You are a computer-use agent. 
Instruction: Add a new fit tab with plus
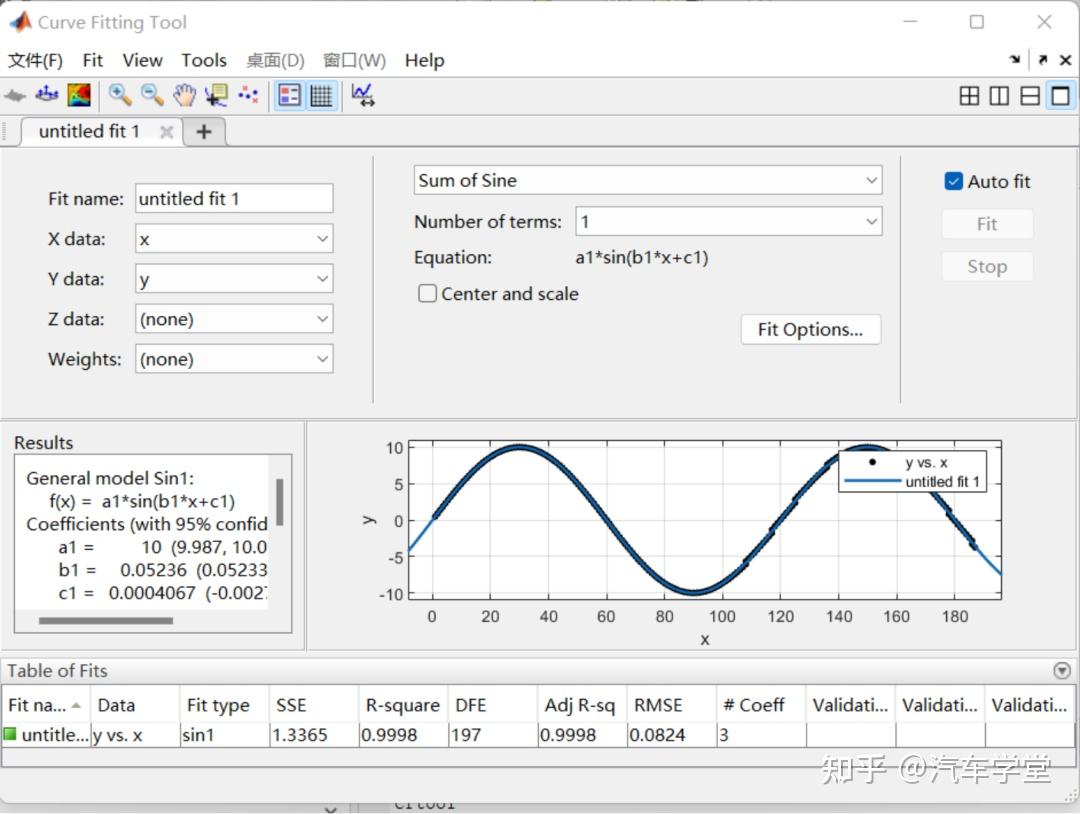[204, 132]
